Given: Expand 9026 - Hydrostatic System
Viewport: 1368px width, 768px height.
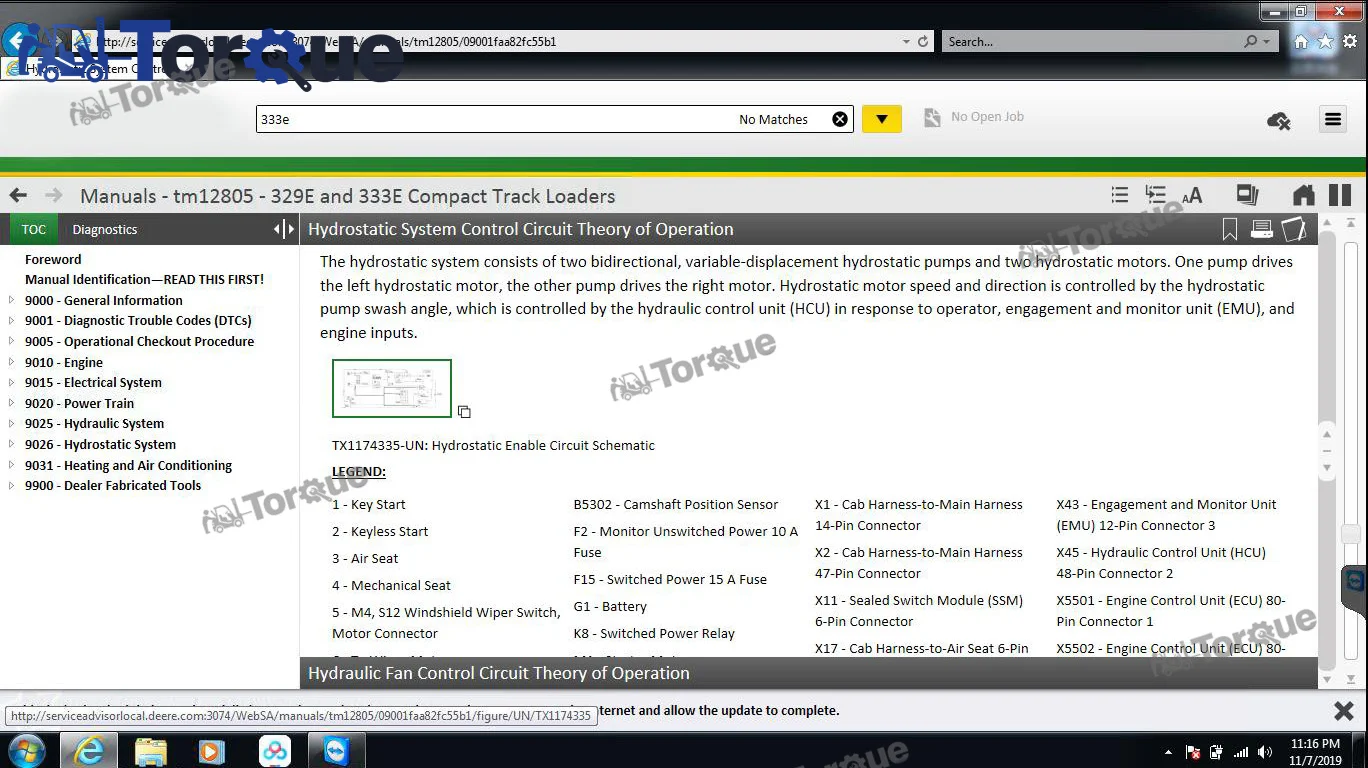Looking at the screenshot, I should pos(11,444).
